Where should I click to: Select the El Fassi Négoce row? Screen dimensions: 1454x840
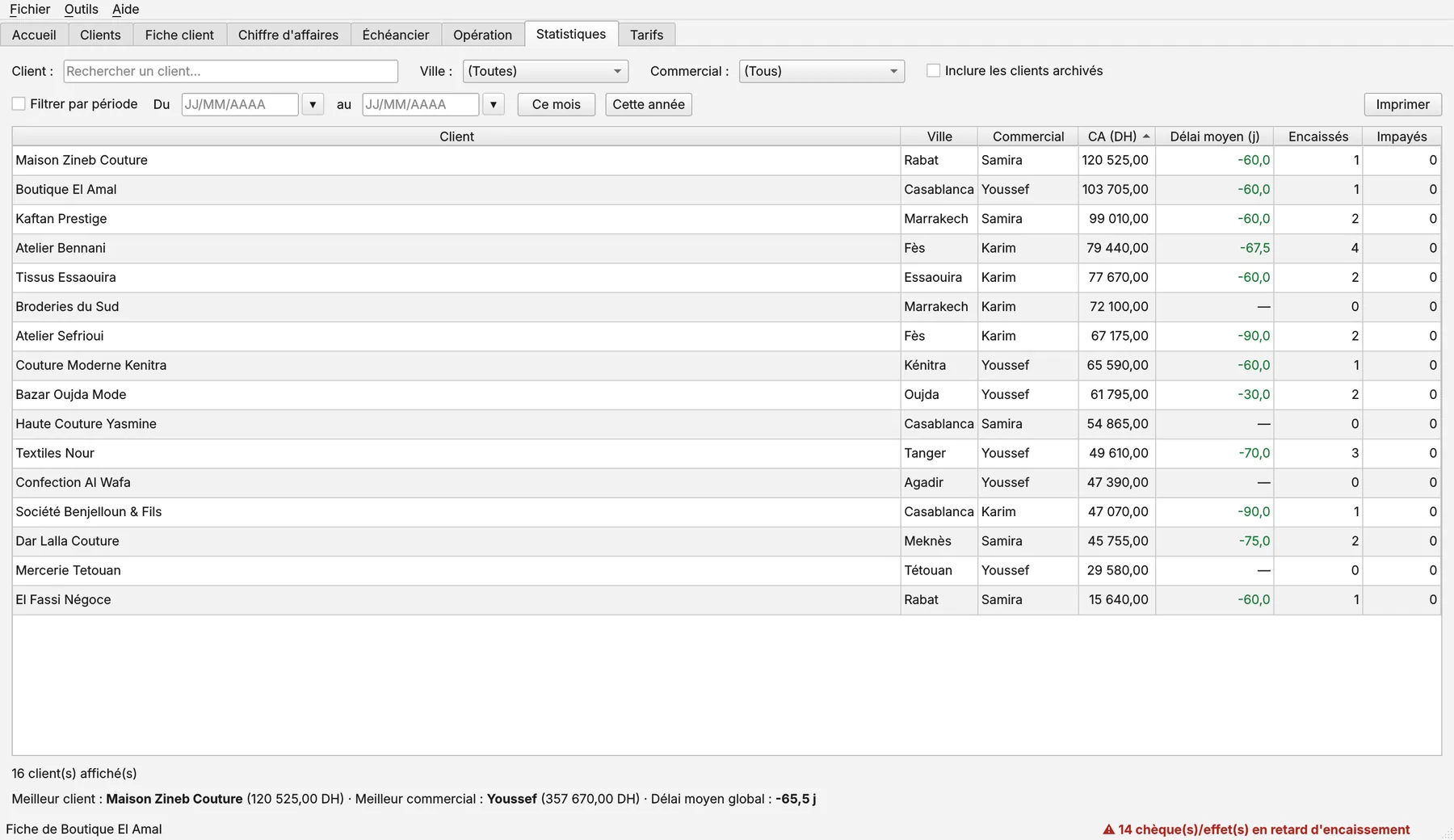(726, 600)
